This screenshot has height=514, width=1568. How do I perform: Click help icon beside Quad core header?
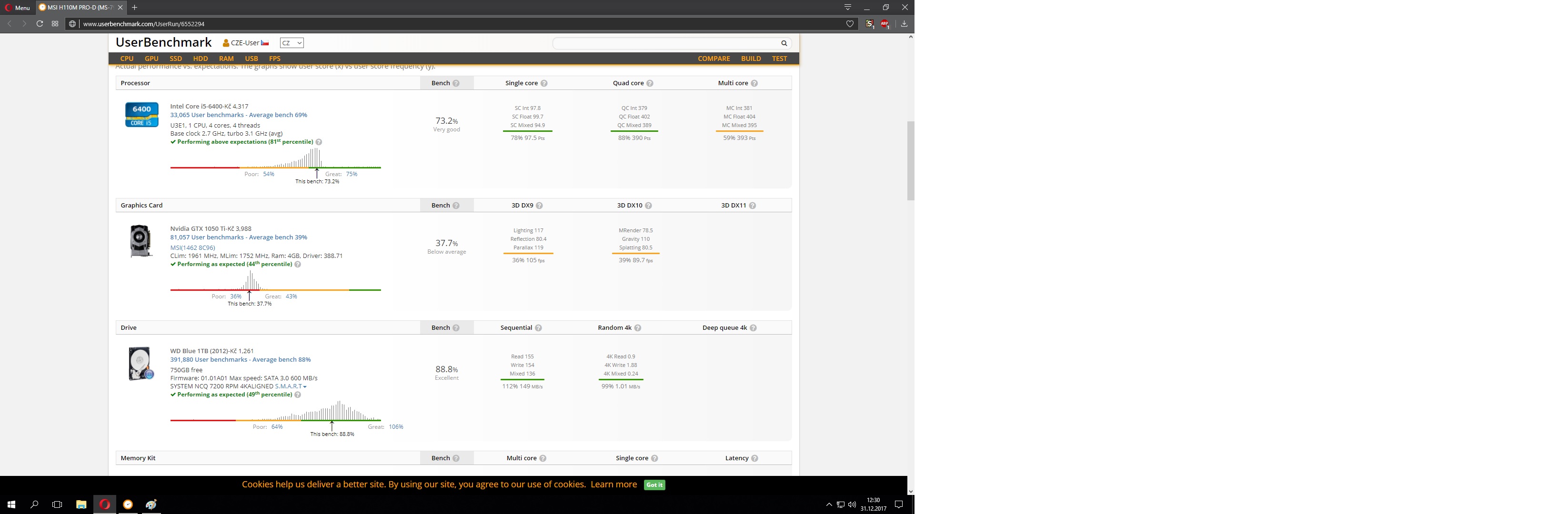pos(650,83)
